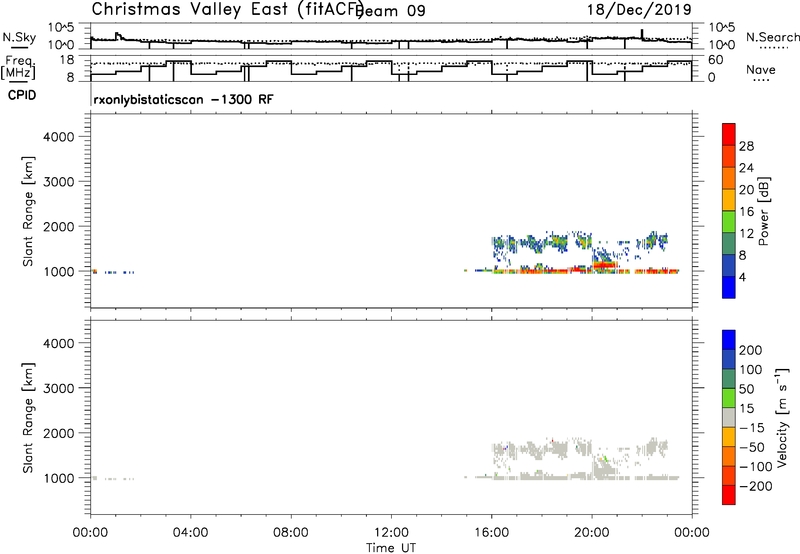Click the 'Christmas Valley East (fitACF)' title
The width and height of the screenshot is (800, 554).
[228, 9]
